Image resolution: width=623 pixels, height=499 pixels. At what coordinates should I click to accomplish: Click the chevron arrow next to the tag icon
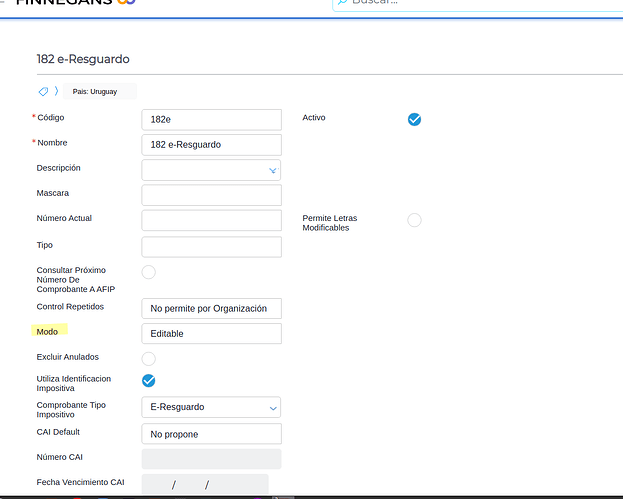pyautogui.click(x=56, y=91)
